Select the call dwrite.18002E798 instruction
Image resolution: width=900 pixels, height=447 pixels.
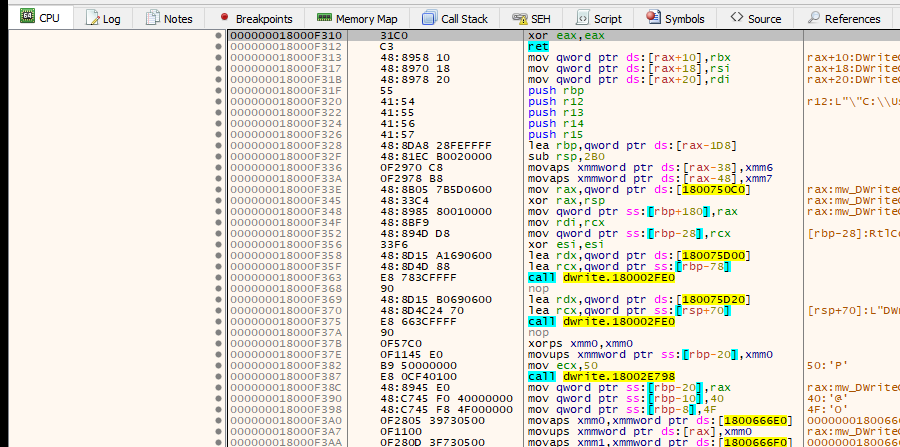[602, 377]
